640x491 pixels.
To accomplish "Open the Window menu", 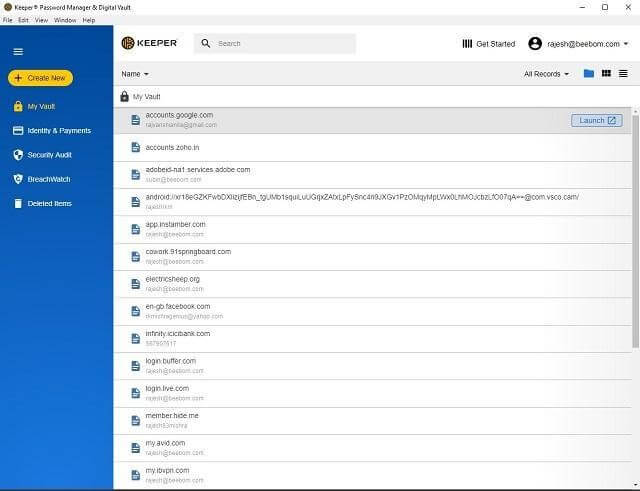I will point(65,20).
